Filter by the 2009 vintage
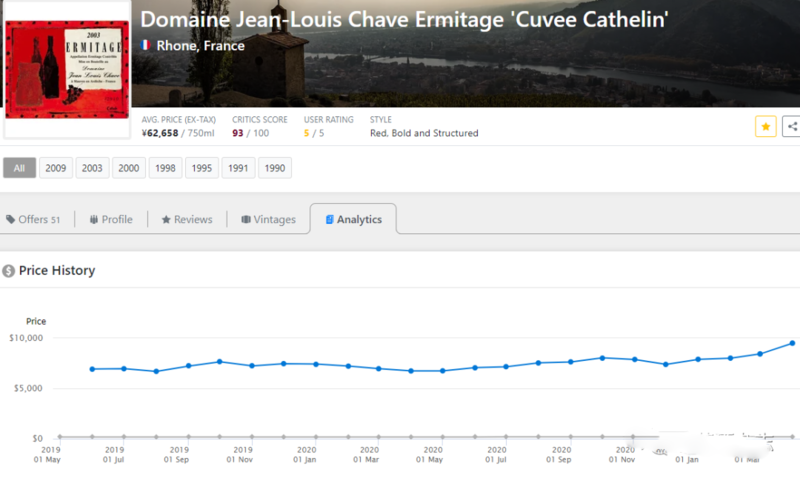The image size is (800, 478). coord(56,168)
